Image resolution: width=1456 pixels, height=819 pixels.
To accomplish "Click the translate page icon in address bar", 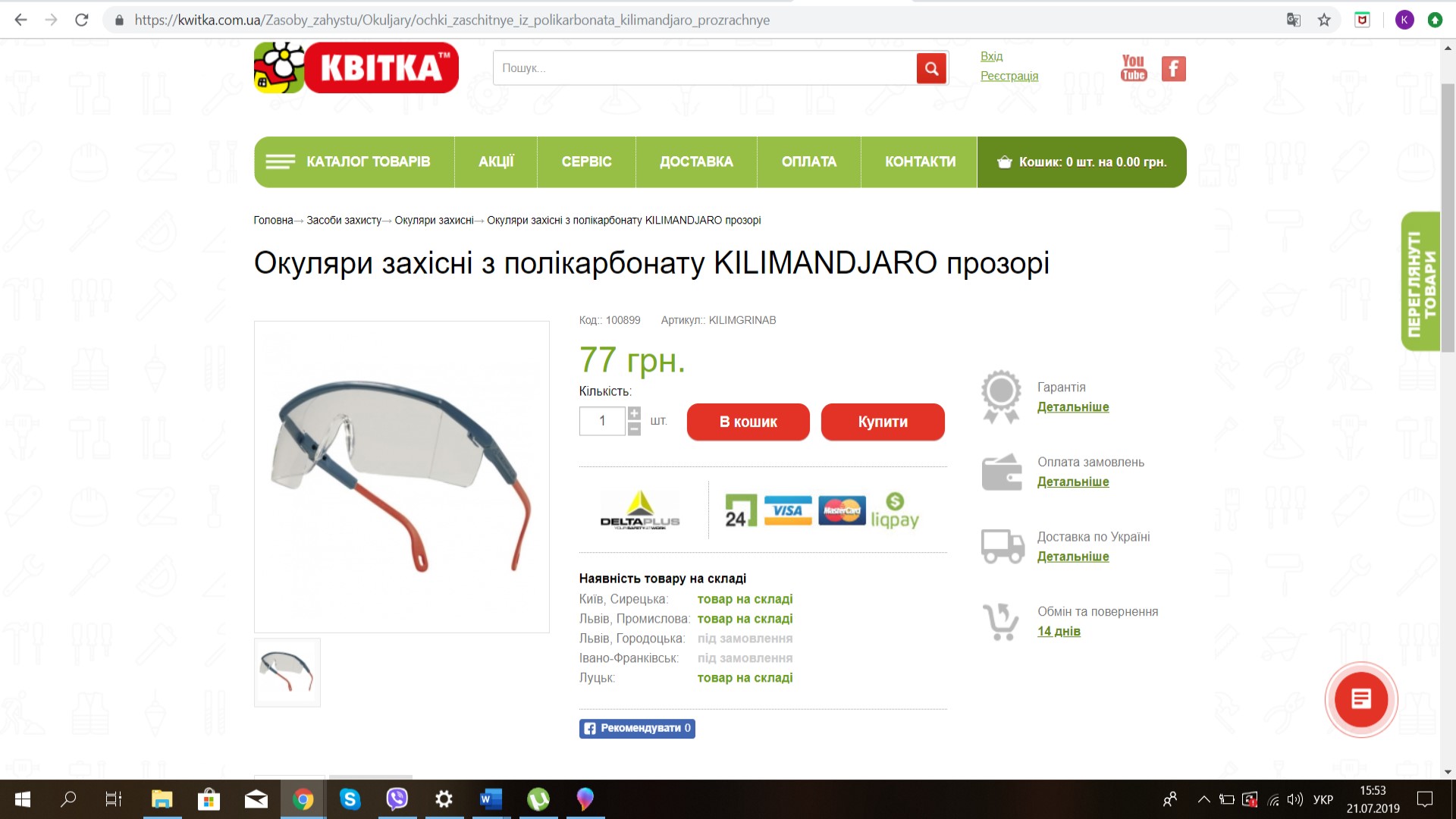I will click(x=1294, y=20).
